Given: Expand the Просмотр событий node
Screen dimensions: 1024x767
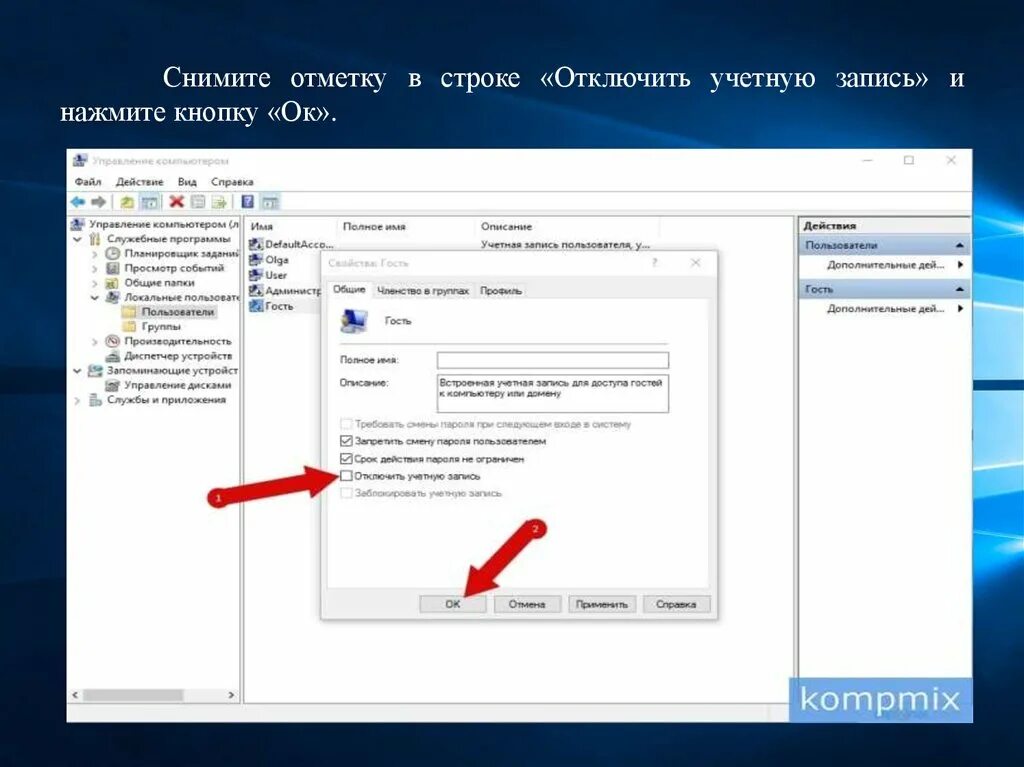Looking at the screenshot, I should (x=95, y=269).
